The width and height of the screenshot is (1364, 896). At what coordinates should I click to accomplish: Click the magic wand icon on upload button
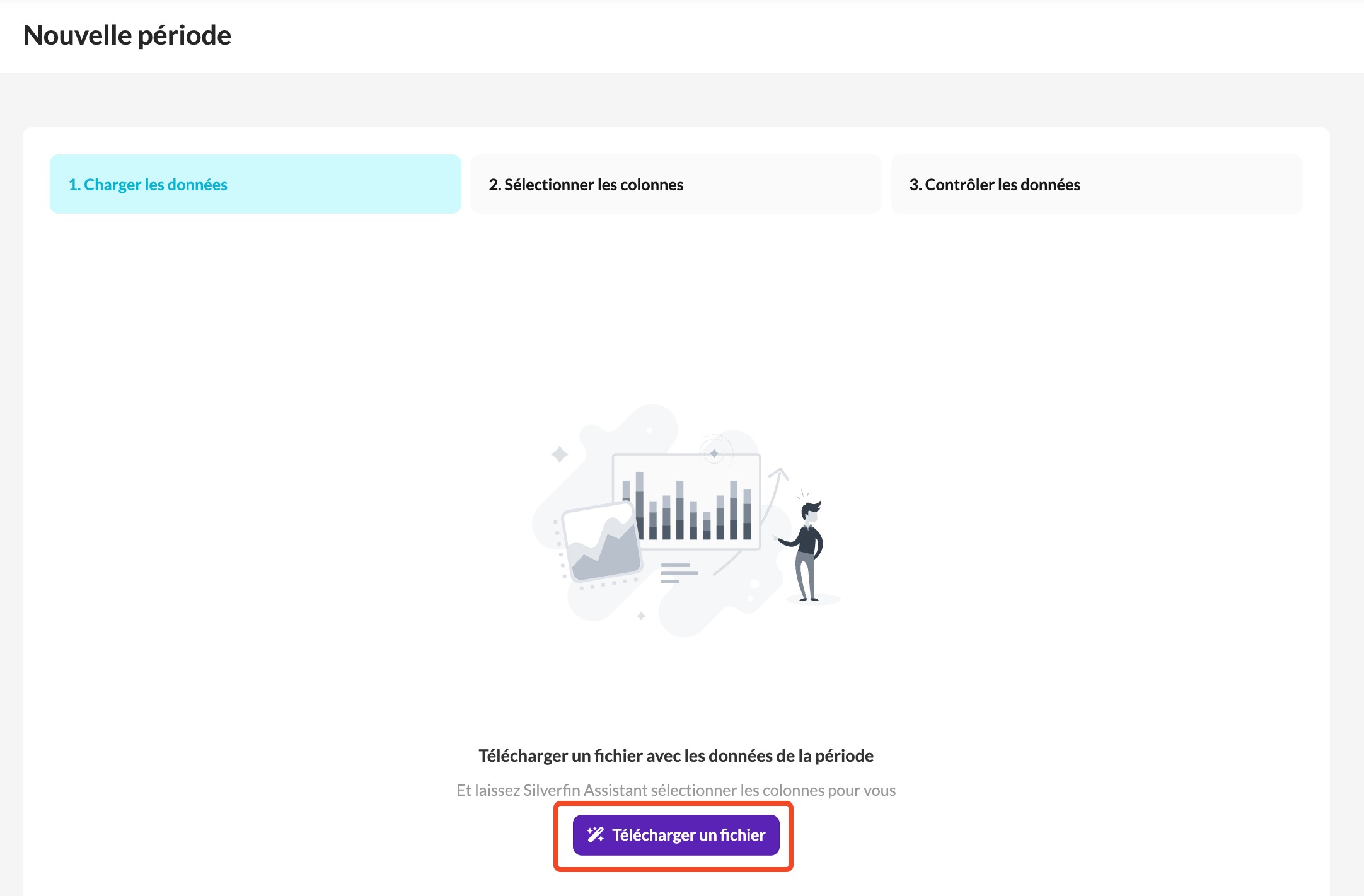595,835
